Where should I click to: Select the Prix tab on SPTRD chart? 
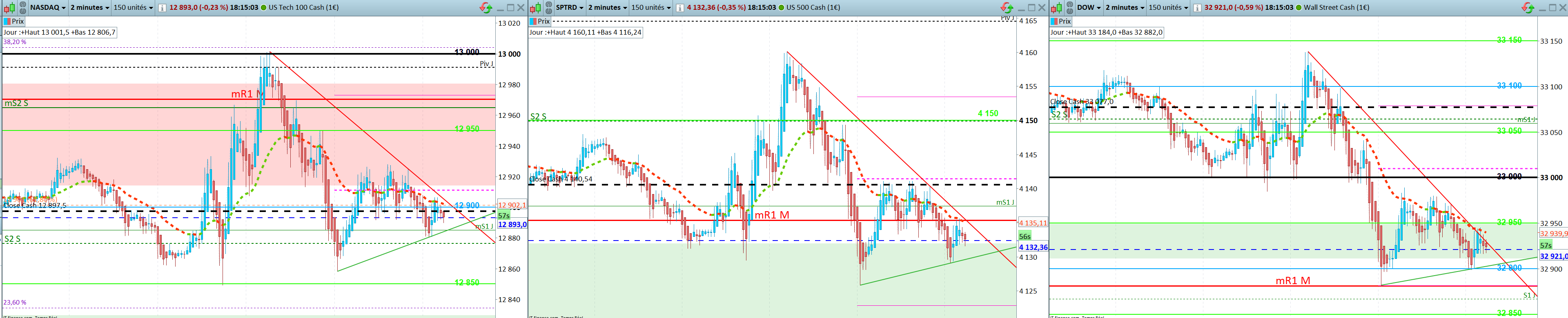pos(540,21)
